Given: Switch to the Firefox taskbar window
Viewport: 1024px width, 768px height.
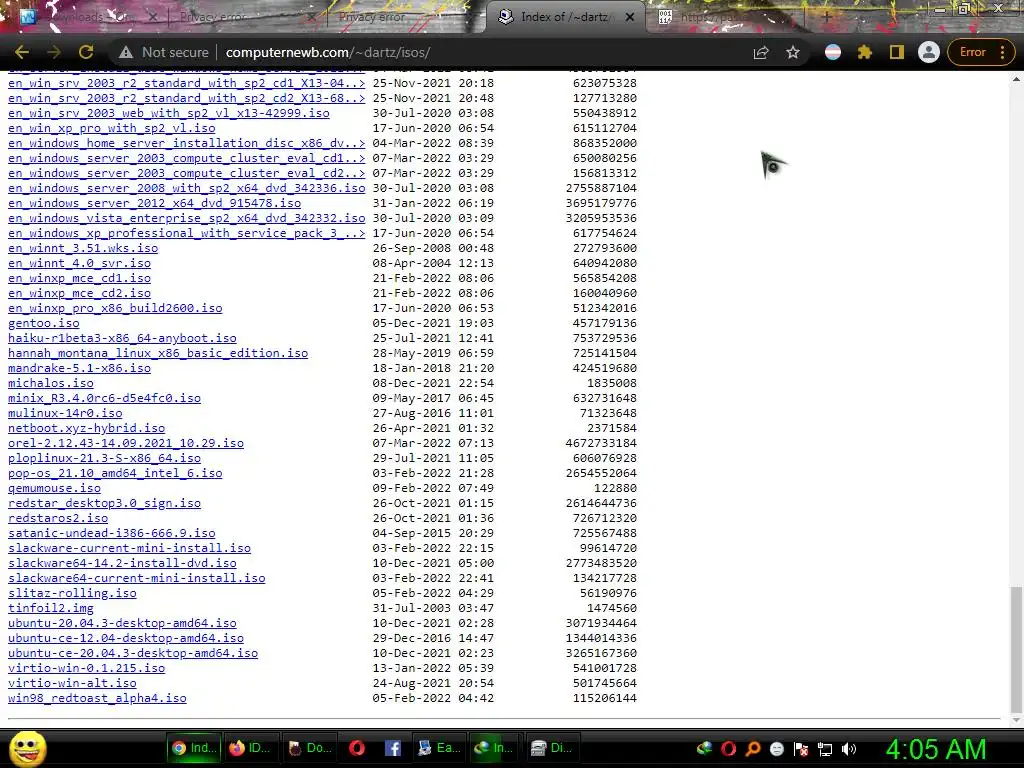Looking at the screenshot, I should click(251, 748).
